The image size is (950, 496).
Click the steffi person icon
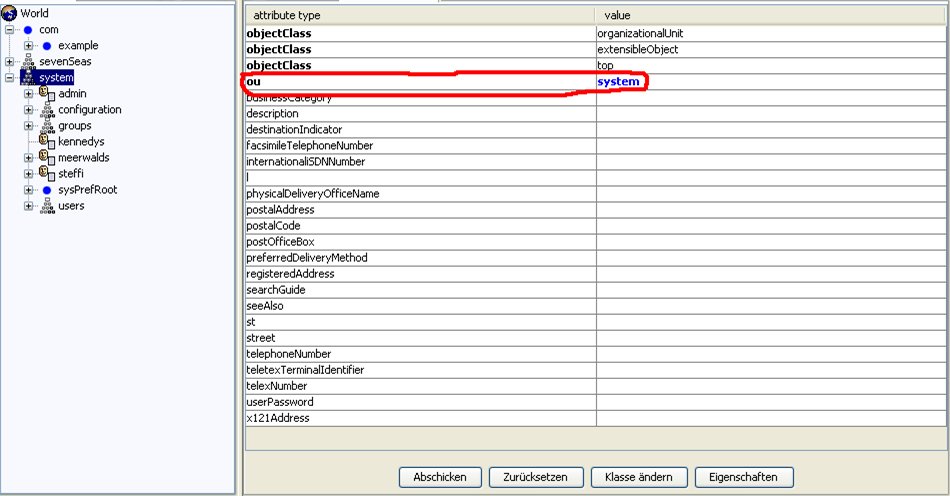(47, 173)
